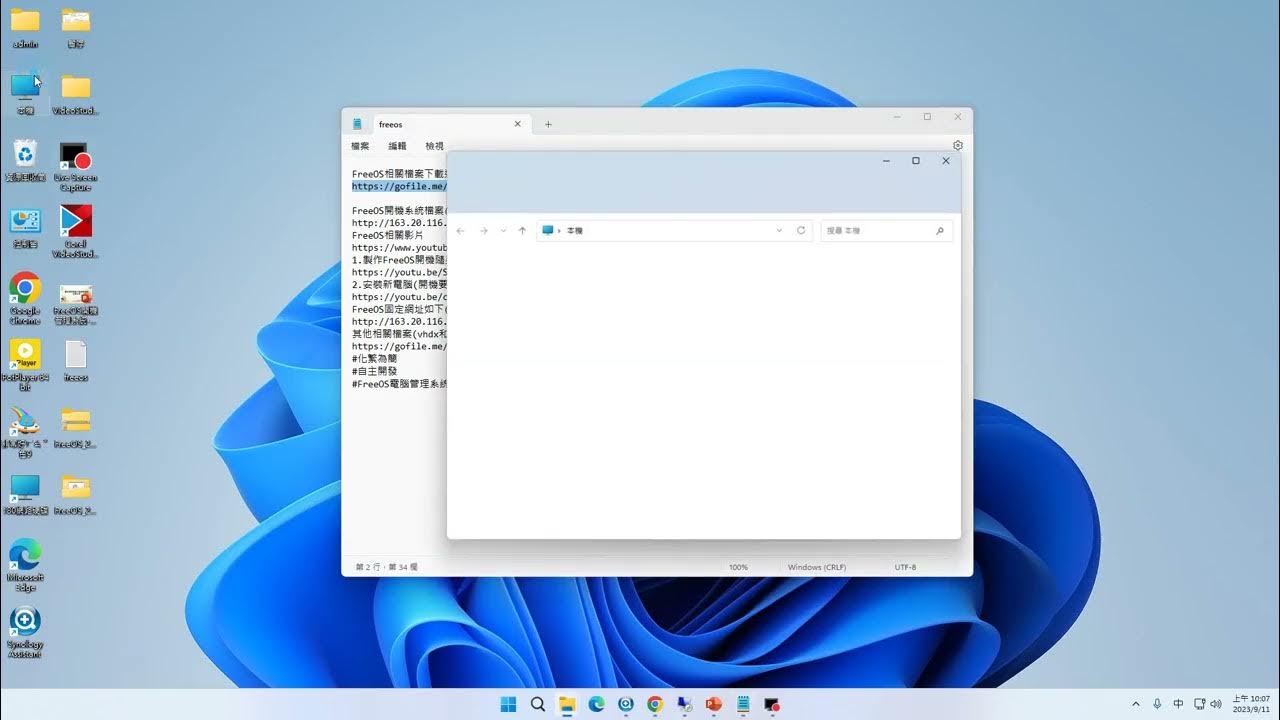The width and height of the screenshot is (1280, 720).
Task: Click the 100% zoom in Notepad status bar
Action: [738, 567]
